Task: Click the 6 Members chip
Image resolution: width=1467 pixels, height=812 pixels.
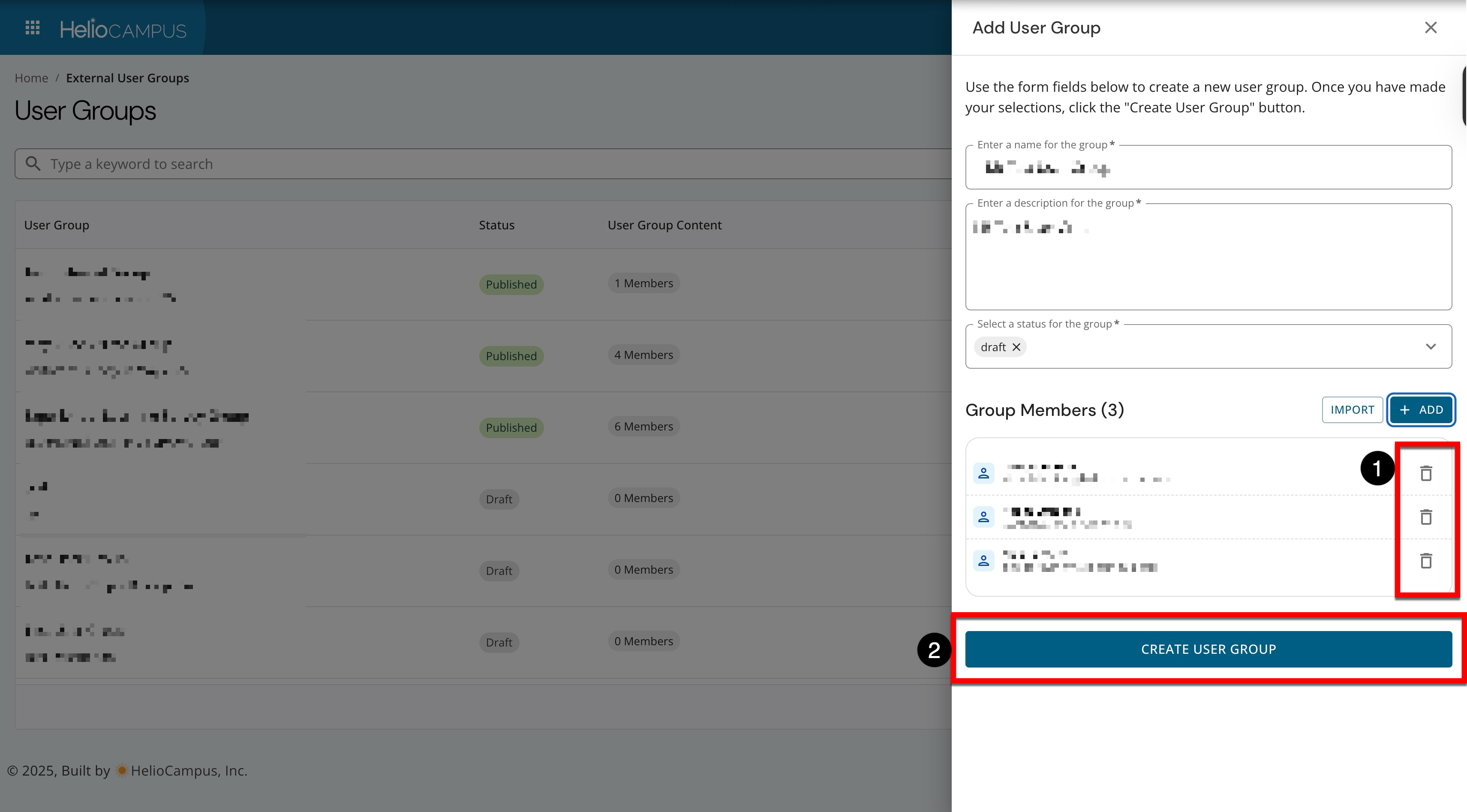Action: 643,427
